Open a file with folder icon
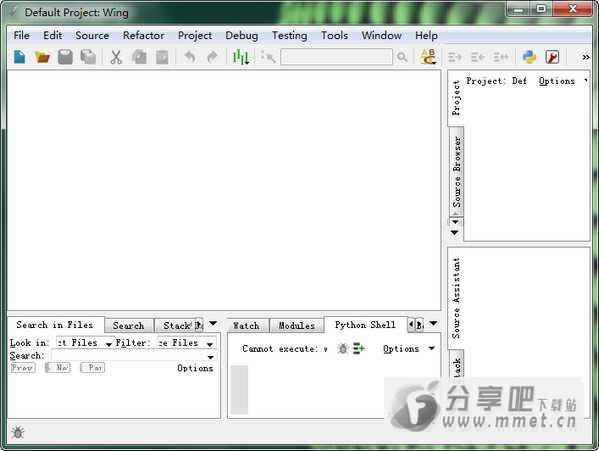Screen dimensions: 599x451 point(42,57)
